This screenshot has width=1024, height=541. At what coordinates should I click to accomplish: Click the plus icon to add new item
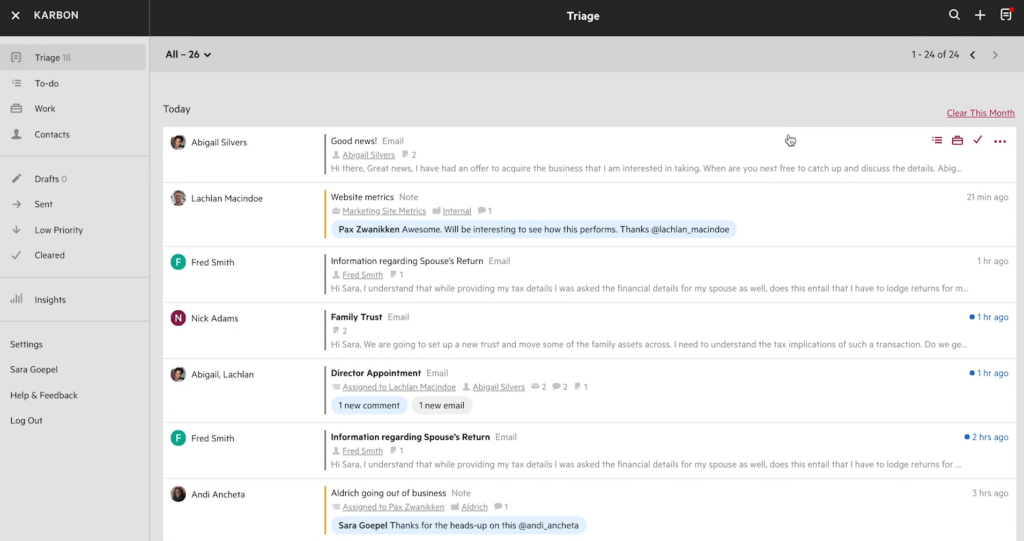pos(980,15)
